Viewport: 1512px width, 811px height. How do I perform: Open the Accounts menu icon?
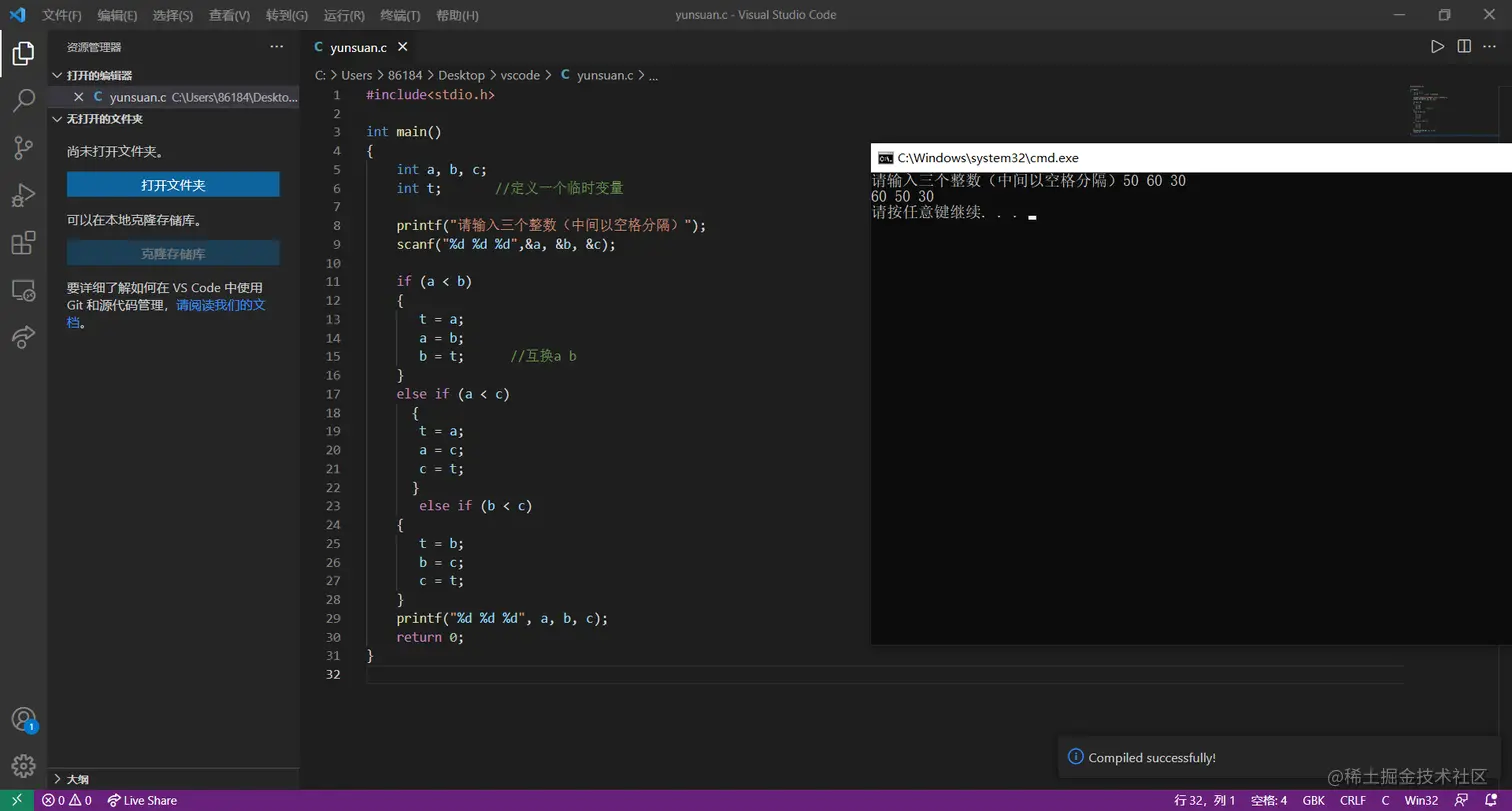23,719
